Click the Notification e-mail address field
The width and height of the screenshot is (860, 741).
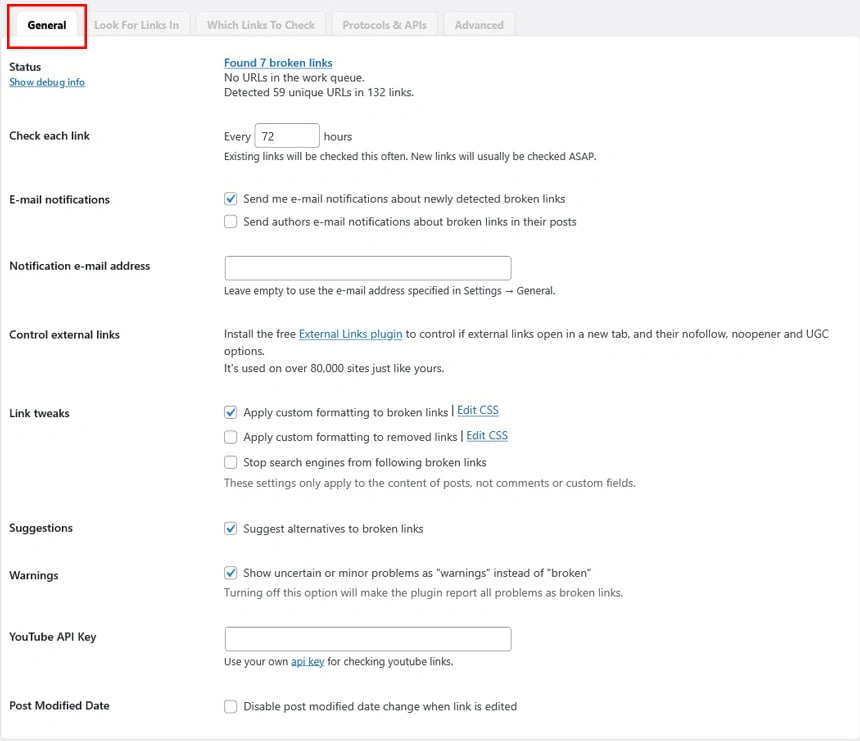[x=367, y=268]
